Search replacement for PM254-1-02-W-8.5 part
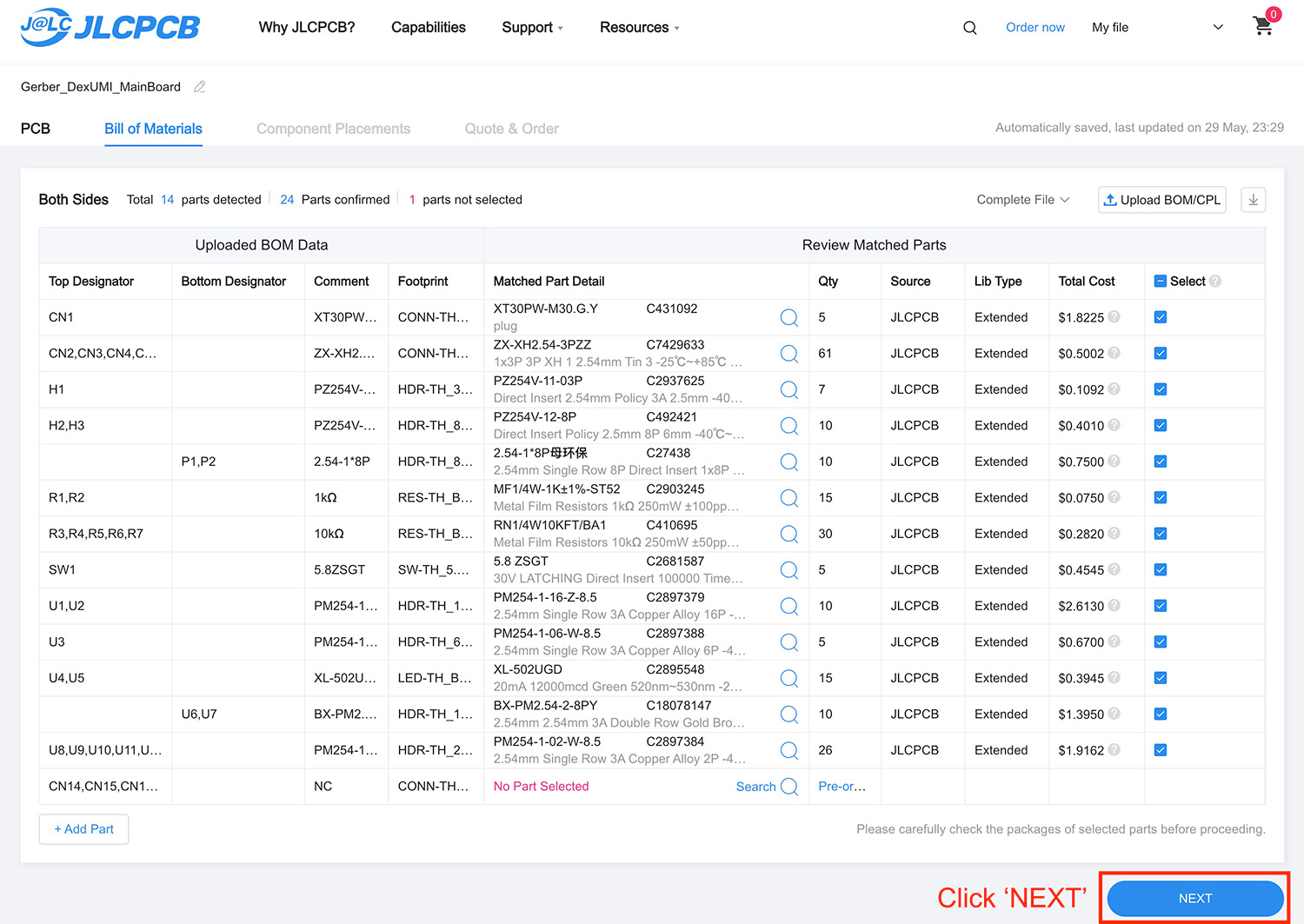 789,750
